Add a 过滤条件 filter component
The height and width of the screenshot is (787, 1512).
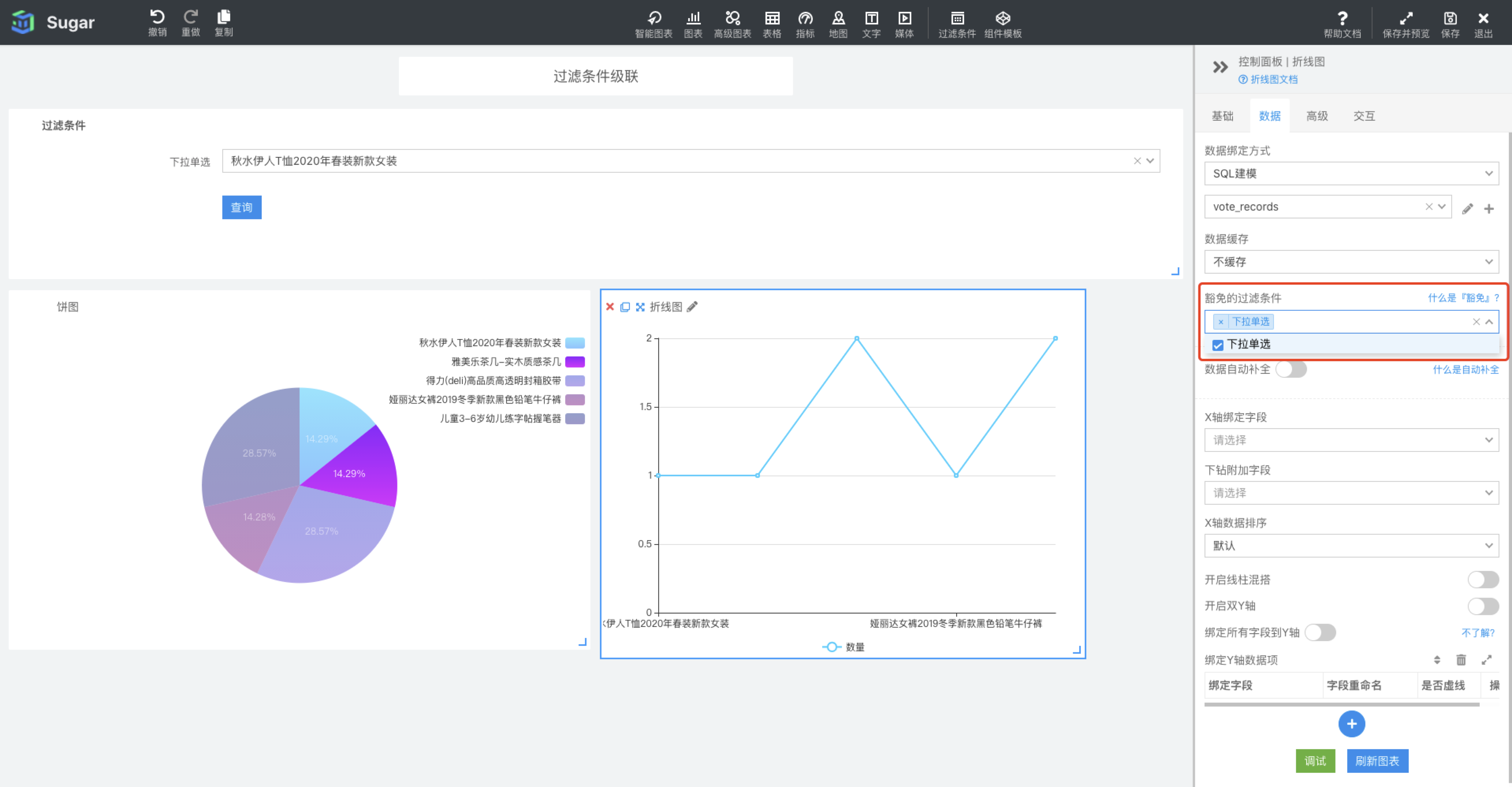(x=957, y=25)
